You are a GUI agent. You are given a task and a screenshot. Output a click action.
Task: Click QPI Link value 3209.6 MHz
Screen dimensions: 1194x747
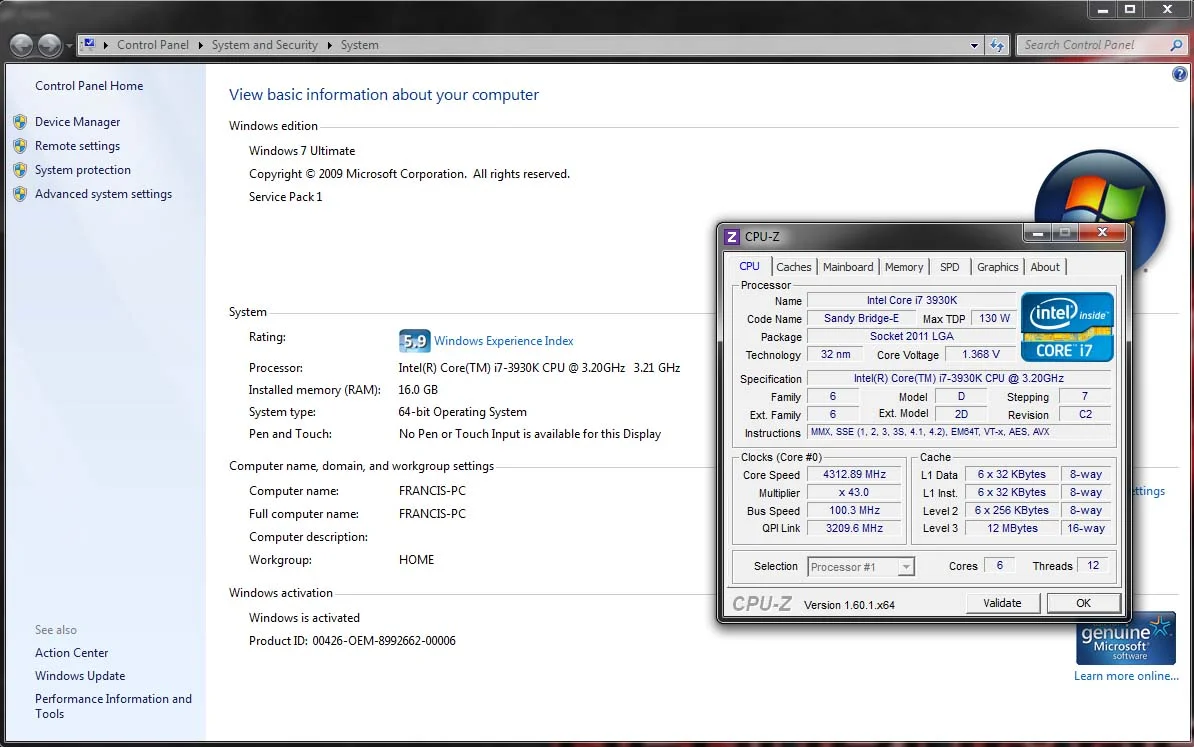tap(854, 528)
